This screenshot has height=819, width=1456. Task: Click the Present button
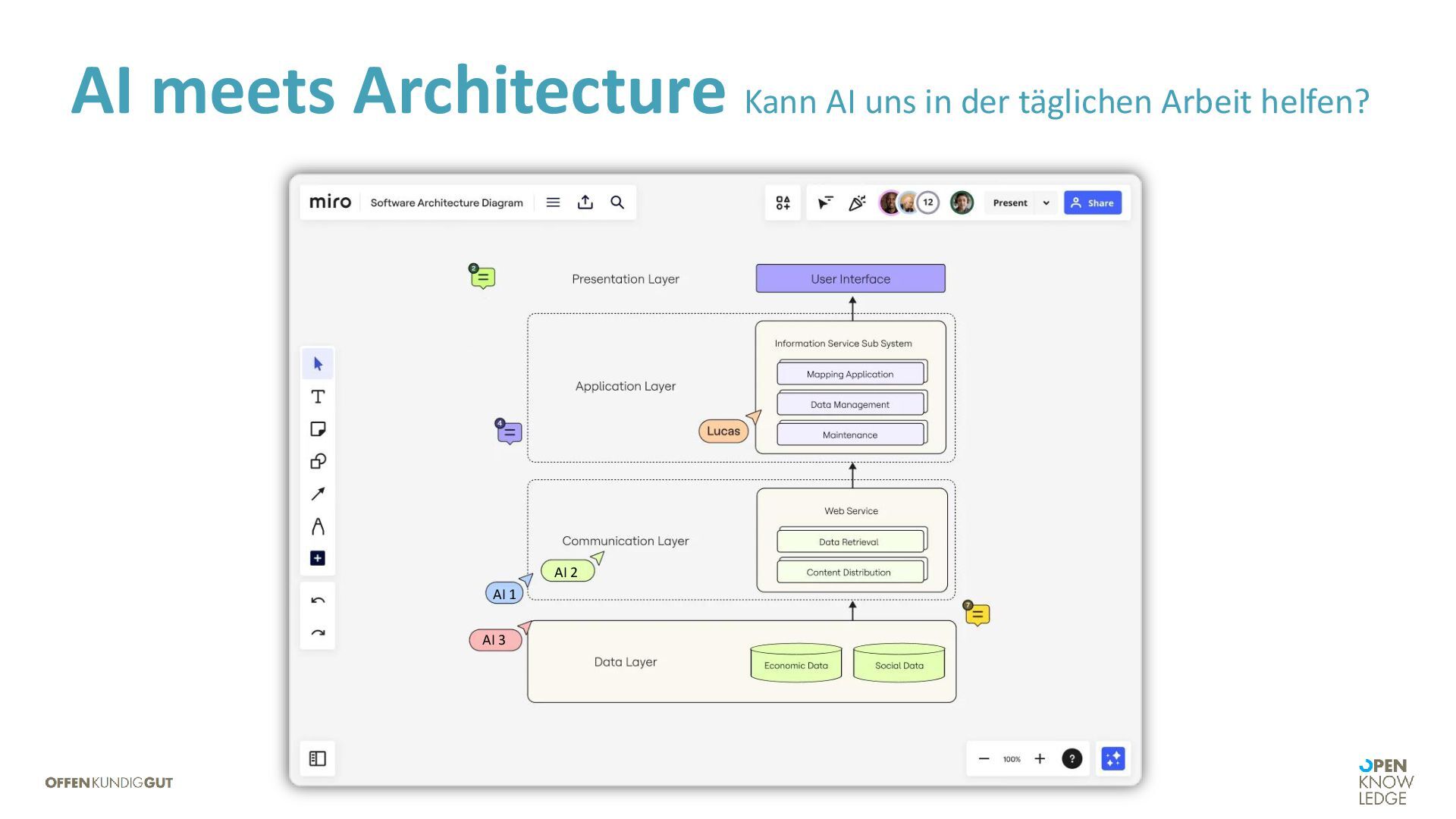click(x=1009, y=203)
